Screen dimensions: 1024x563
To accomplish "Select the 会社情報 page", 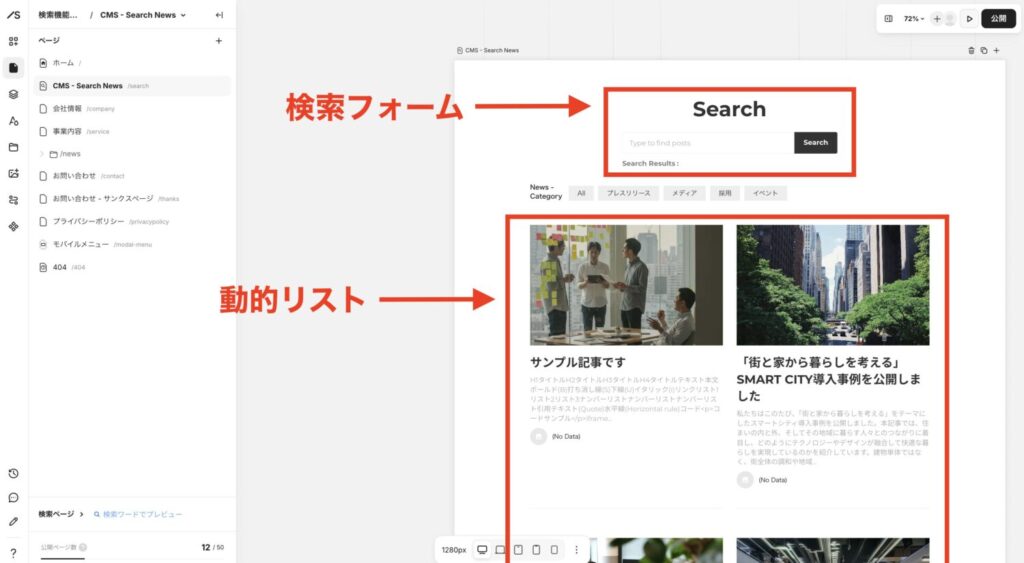I will pyautogui.click(x=67, y=108).
